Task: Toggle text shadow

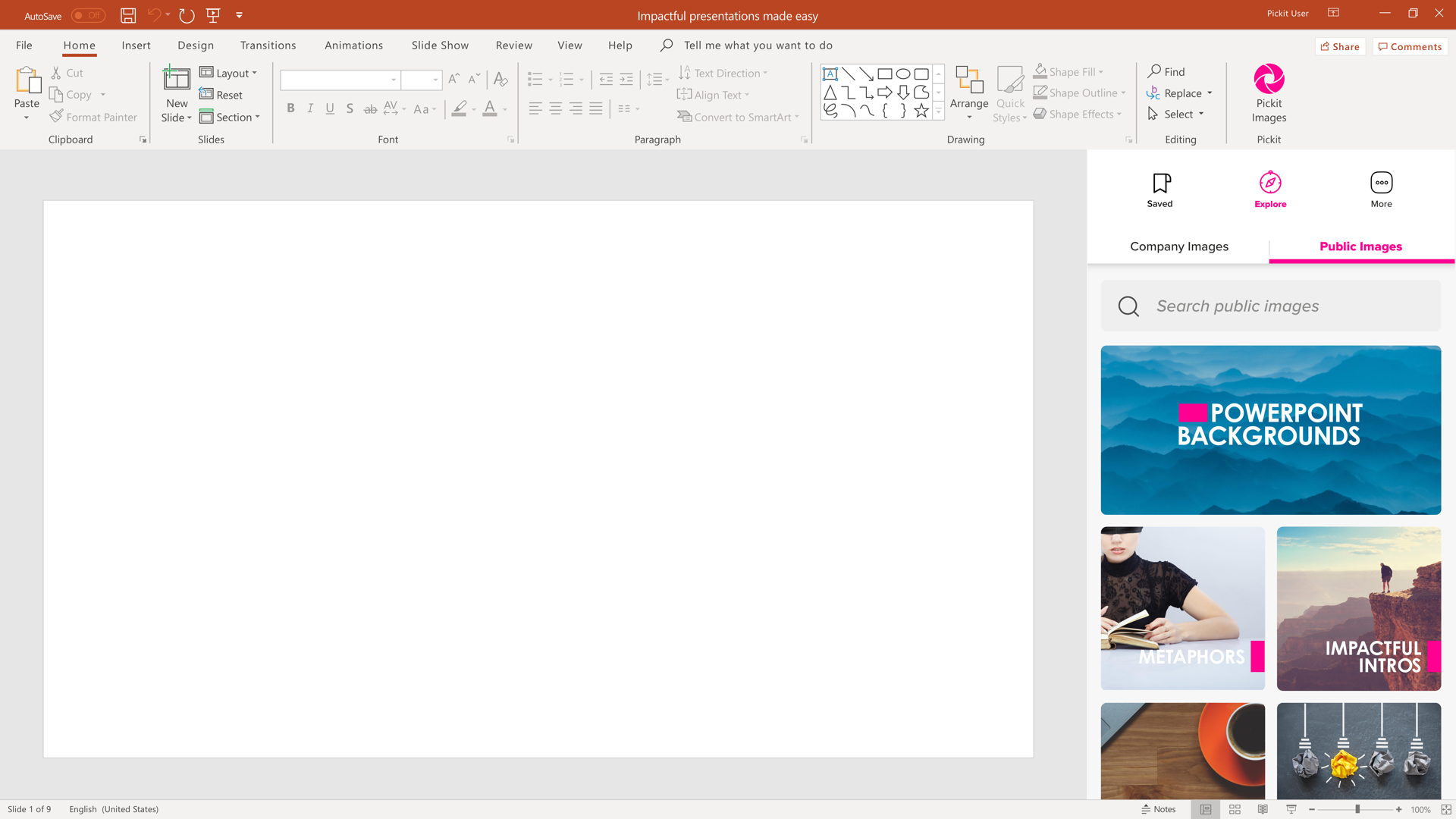Action: pyautogui.click(x=350, y=108)
